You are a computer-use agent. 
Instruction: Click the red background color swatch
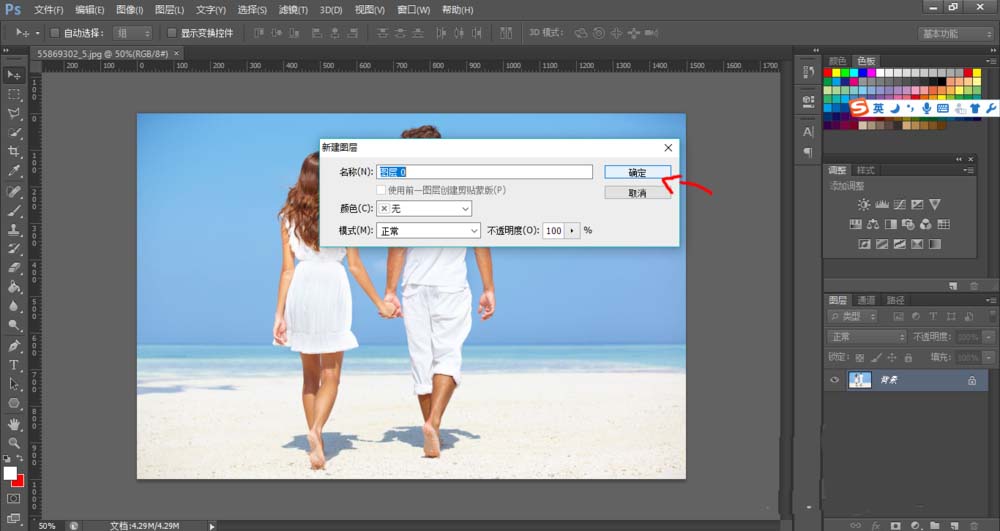19,481
